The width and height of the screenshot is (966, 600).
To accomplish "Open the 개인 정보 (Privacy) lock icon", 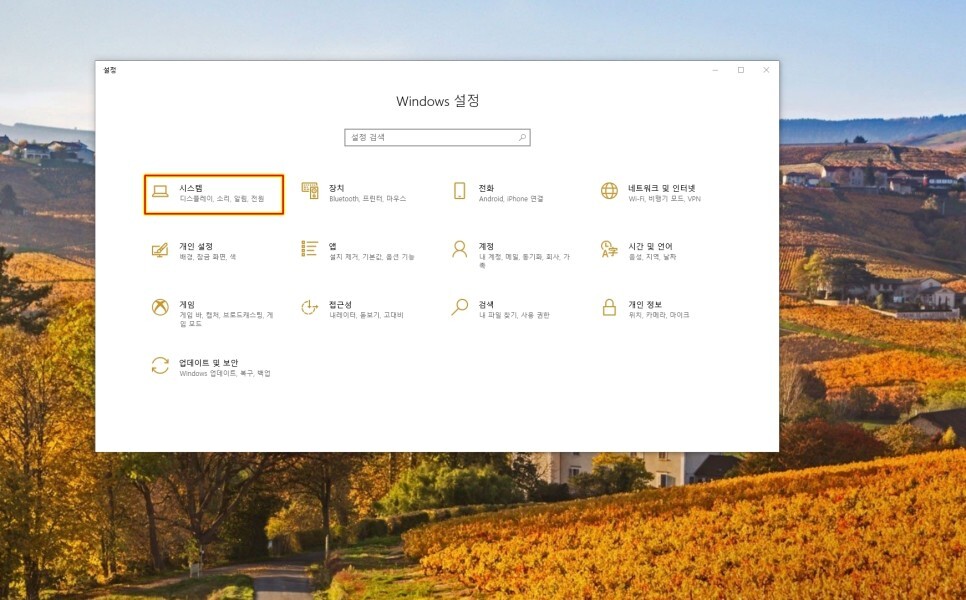I will pos(609,307).
